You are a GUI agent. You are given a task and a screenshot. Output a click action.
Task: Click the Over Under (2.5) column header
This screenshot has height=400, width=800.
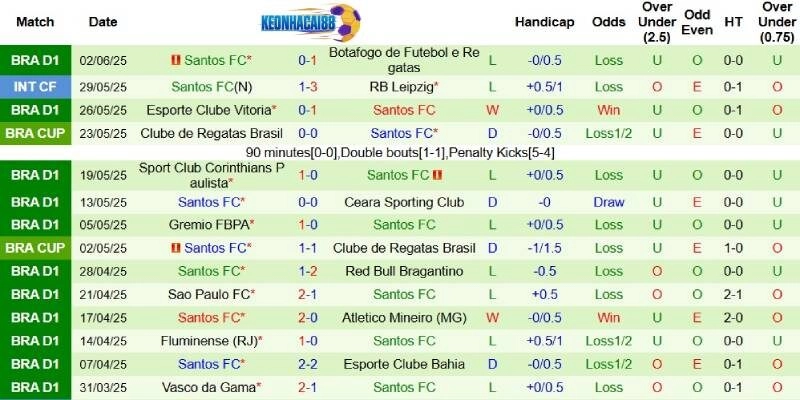coord(657,22)
